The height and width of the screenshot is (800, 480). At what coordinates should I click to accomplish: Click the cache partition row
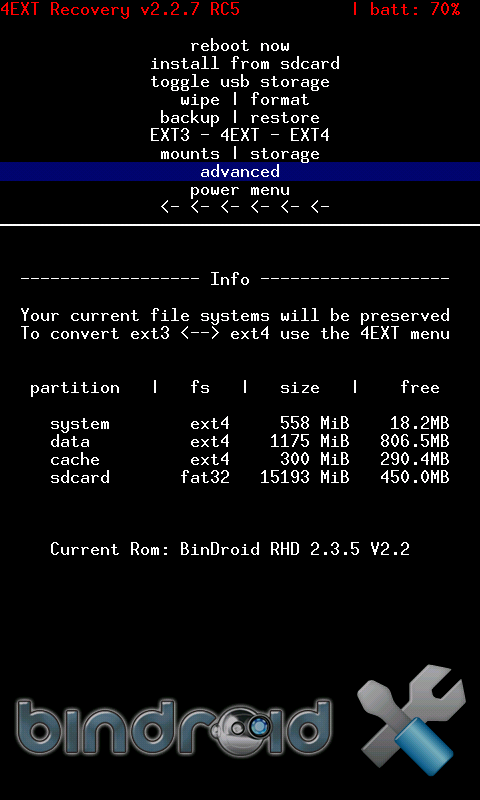tap(249, 459)
